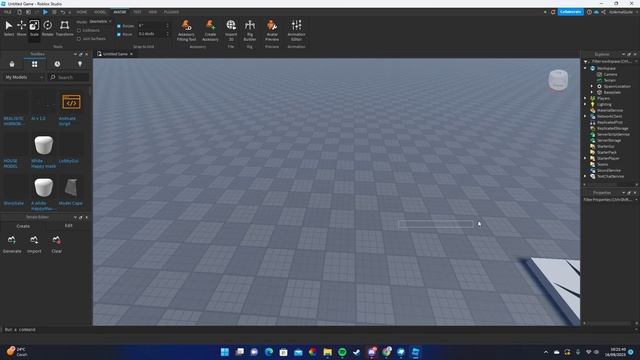Open the Accessory Fitting Tool
640x360 pixels.
187,30
